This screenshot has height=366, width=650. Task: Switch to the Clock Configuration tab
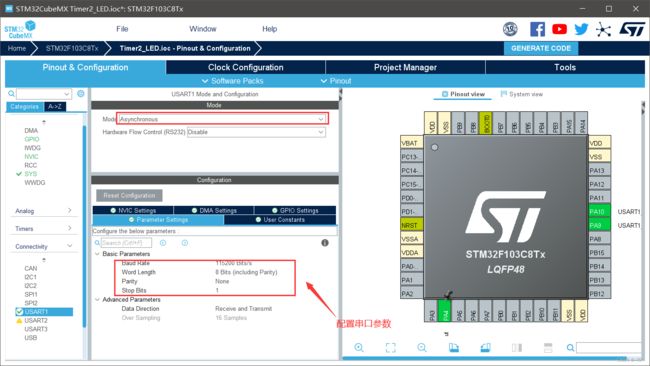[x=246, y=67]
